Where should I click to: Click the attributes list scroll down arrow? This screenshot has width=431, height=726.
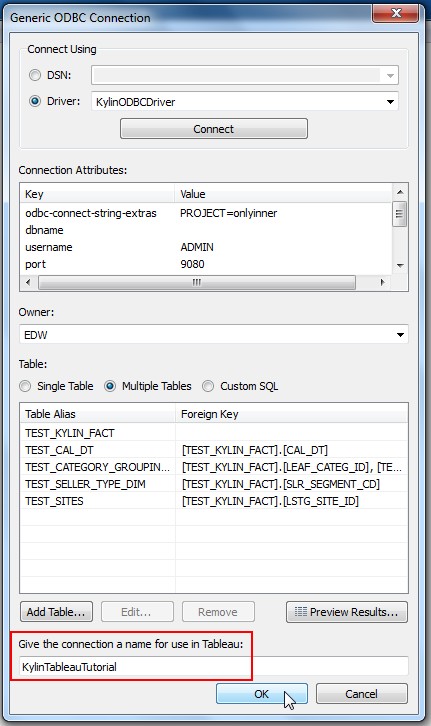[400, 266]
